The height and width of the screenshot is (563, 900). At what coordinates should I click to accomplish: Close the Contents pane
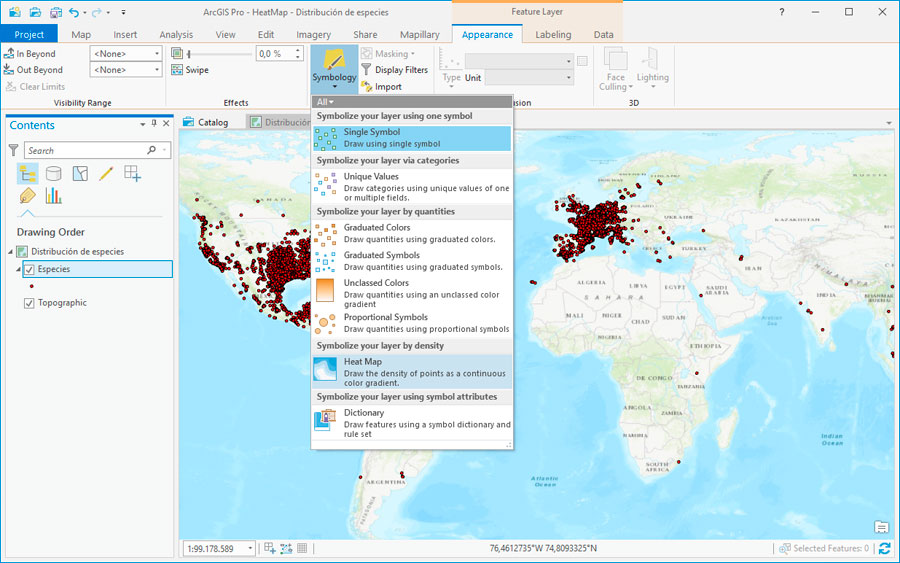point(166,123)
